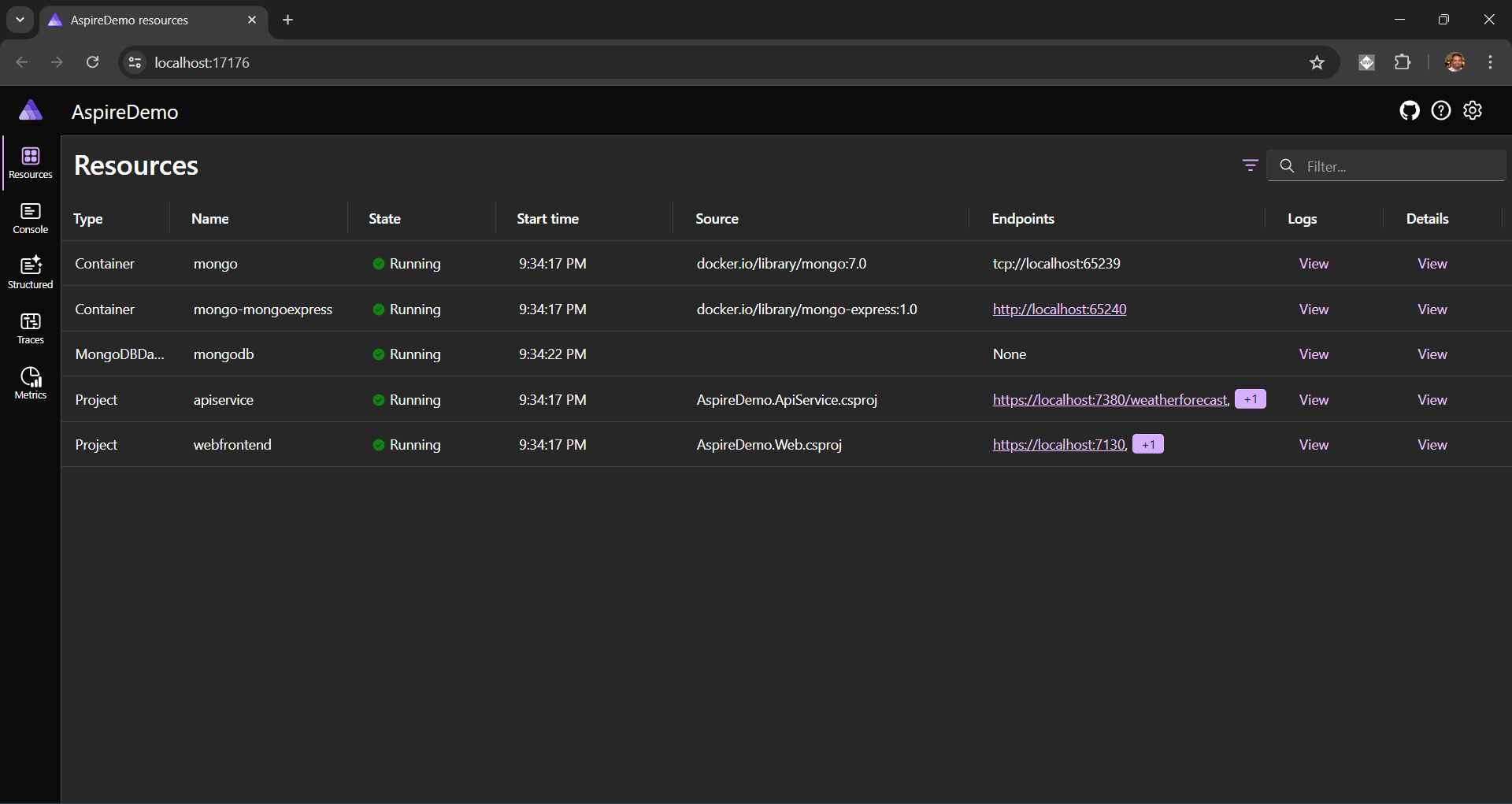Screen dimensions: 1512x804
Task: Open the help question mark icon
Action: tap(1441, 111)
